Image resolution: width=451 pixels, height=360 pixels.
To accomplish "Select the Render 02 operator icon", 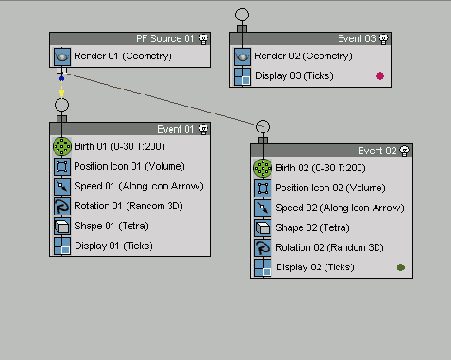I will pyautogui.click(x=242, y=56).
